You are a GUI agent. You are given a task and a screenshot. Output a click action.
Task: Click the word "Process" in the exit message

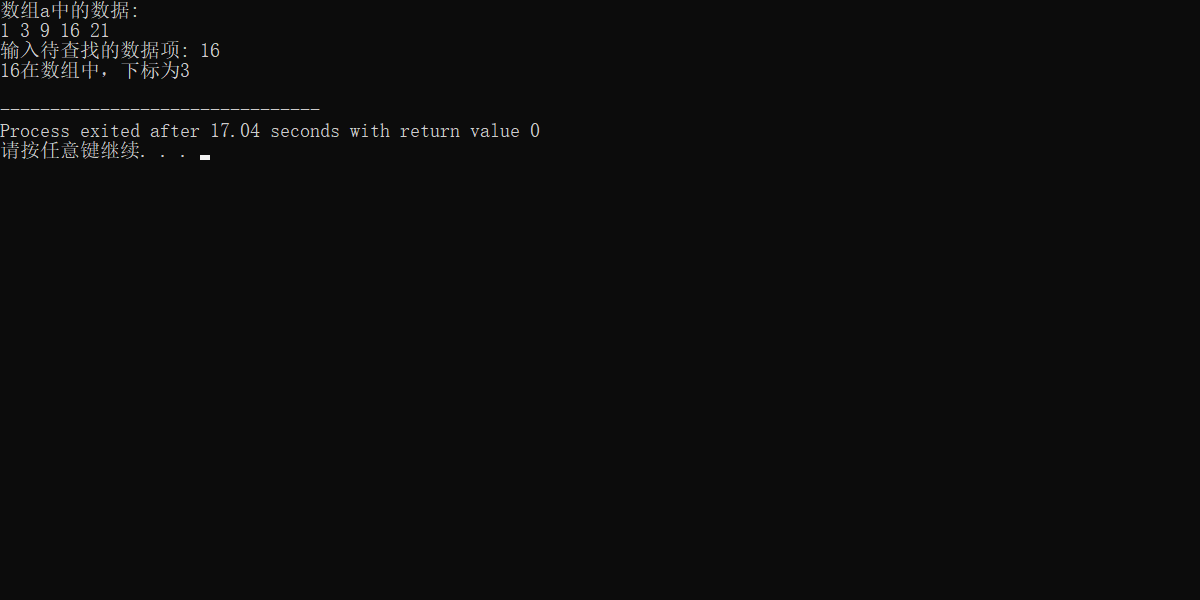[35, 131]
